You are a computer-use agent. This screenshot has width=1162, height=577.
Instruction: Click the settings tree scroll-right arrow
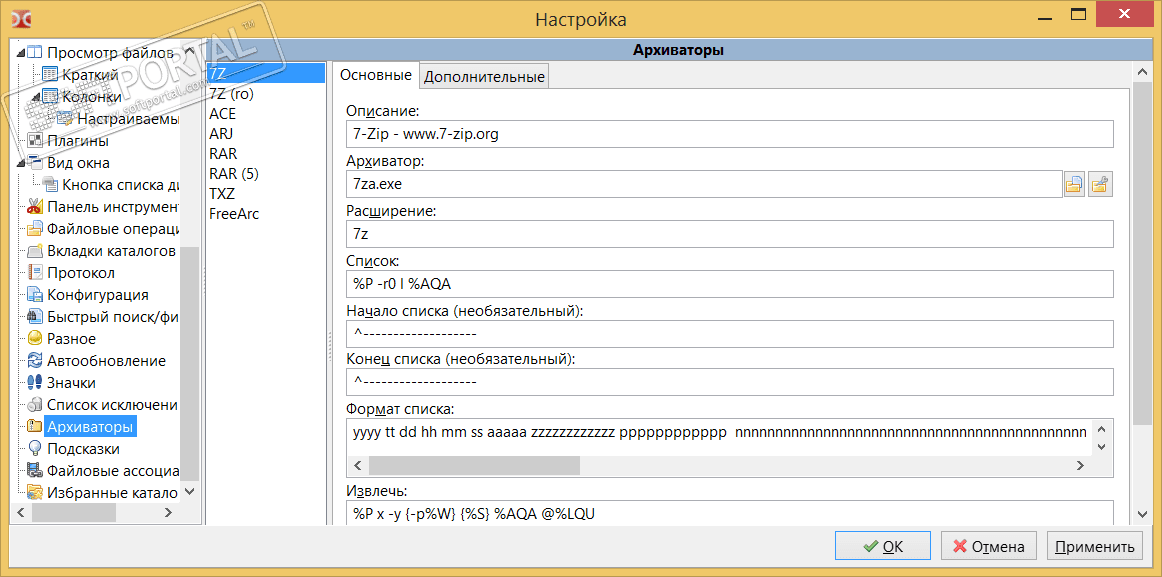[x=168, y=512]
